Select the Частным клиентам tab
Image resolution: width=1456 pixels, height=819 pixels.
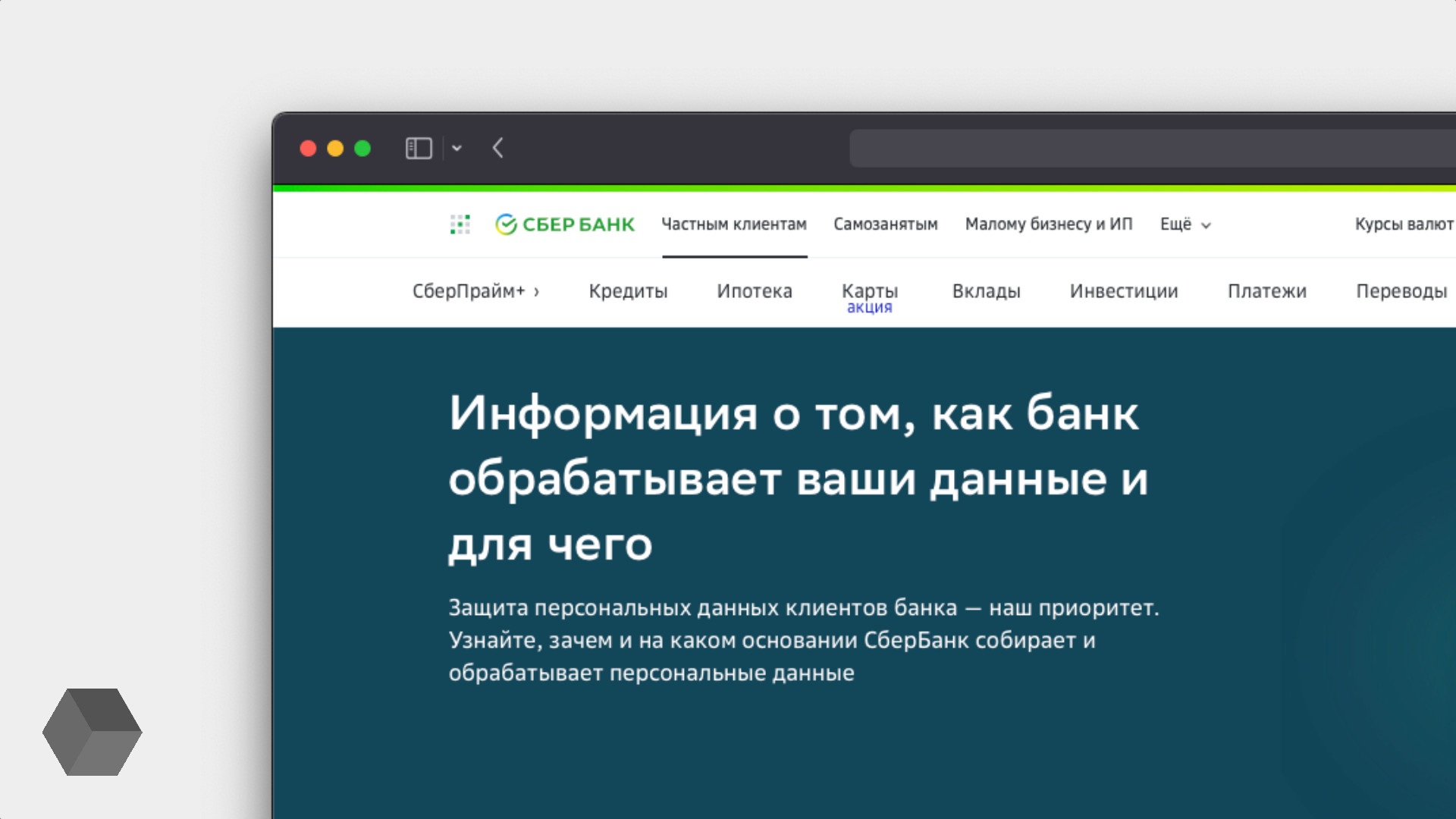pyautogui.click(x=734, y=224)
